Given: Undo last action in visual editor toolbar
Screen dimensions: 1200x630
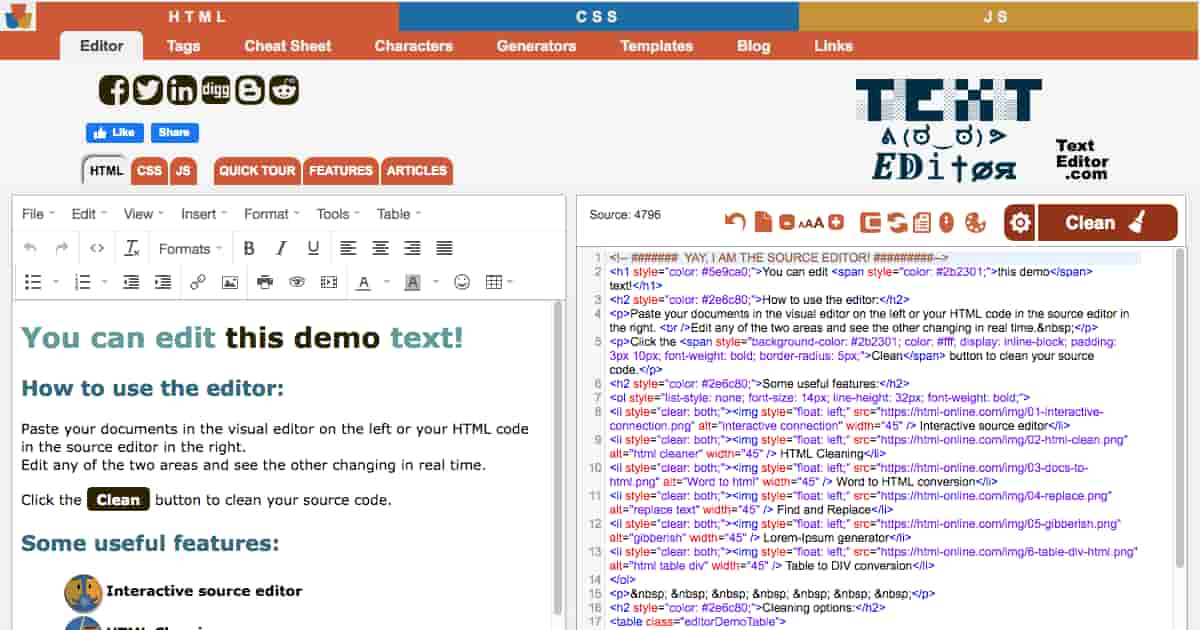Looking at the screenshot, I should [x=31, y=248].
